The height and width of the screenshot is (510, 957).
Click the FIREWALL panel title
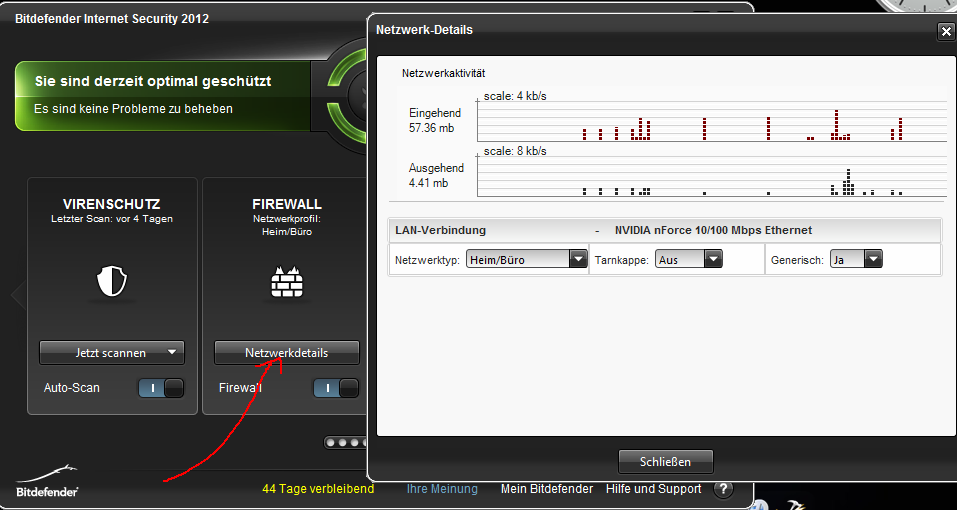point(287,204)
